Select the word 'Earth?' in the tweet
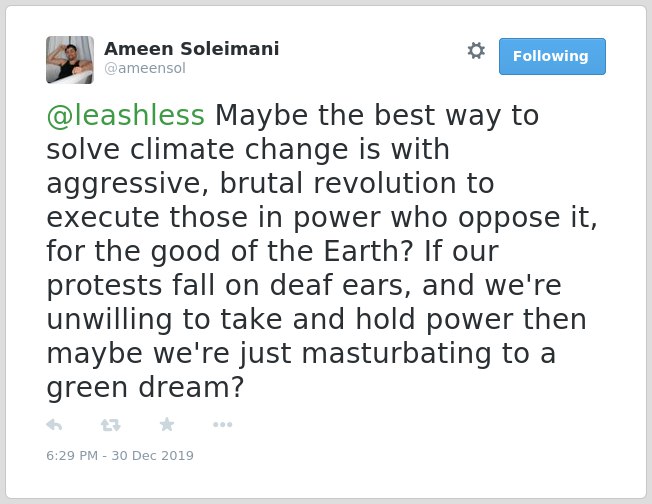This screenshot has width=652, height=504. 368,251
